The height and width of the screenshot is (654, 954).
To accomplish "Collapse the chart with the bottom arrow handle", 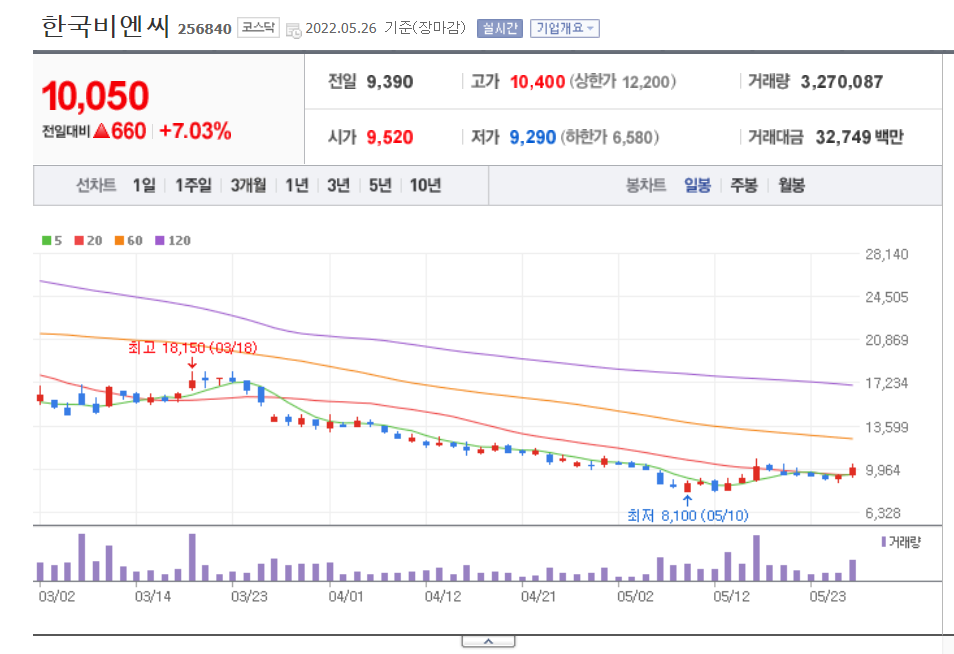I will coord(488,642).
